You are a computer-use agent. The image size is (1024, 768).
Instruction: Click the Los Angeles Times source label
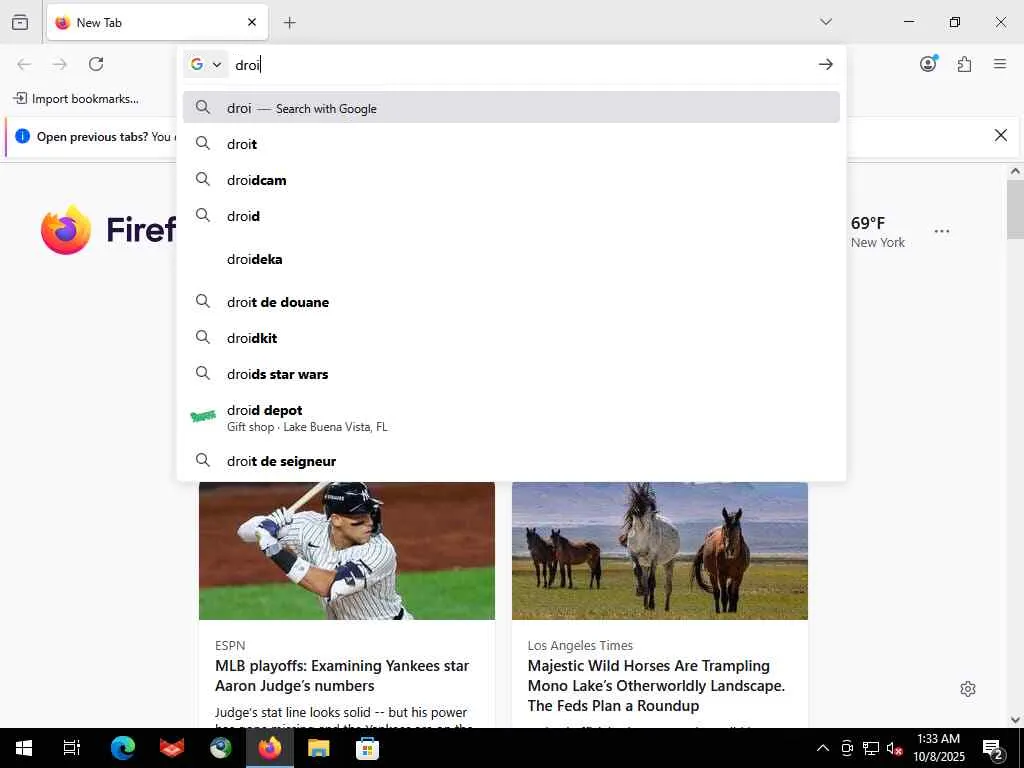point(580,645)
